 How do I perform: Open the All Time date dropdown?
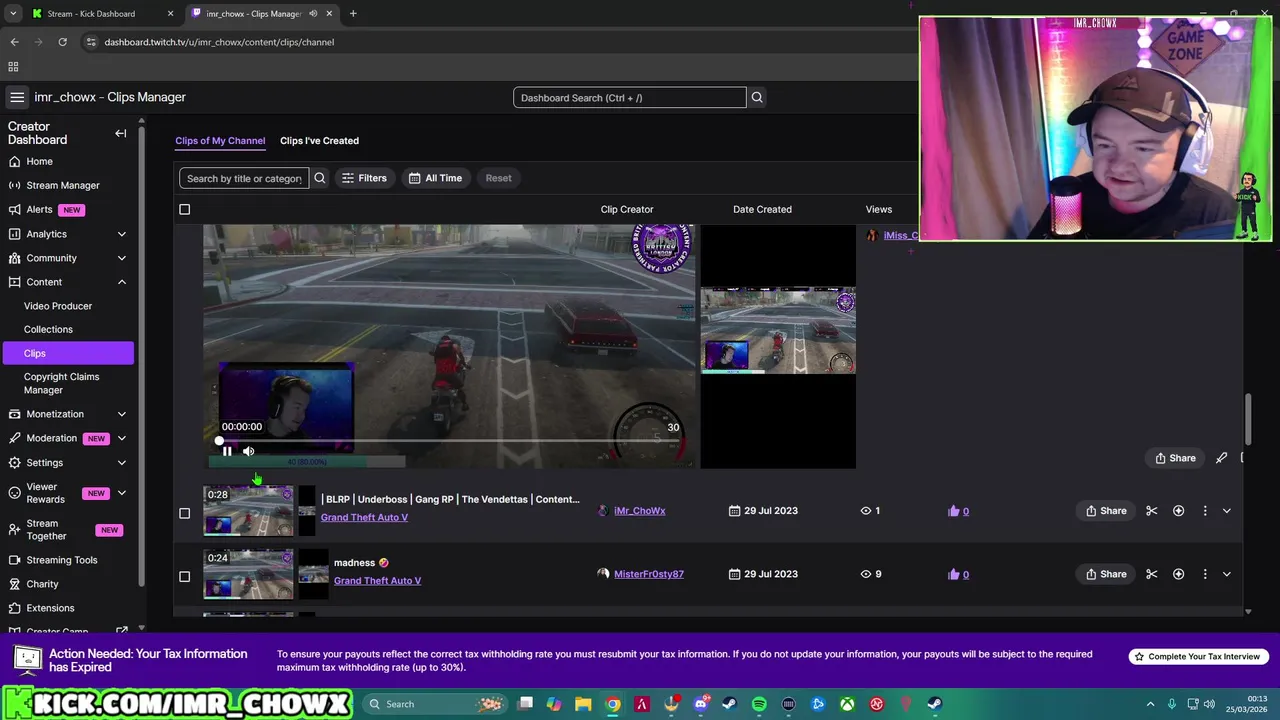point(435,178)
